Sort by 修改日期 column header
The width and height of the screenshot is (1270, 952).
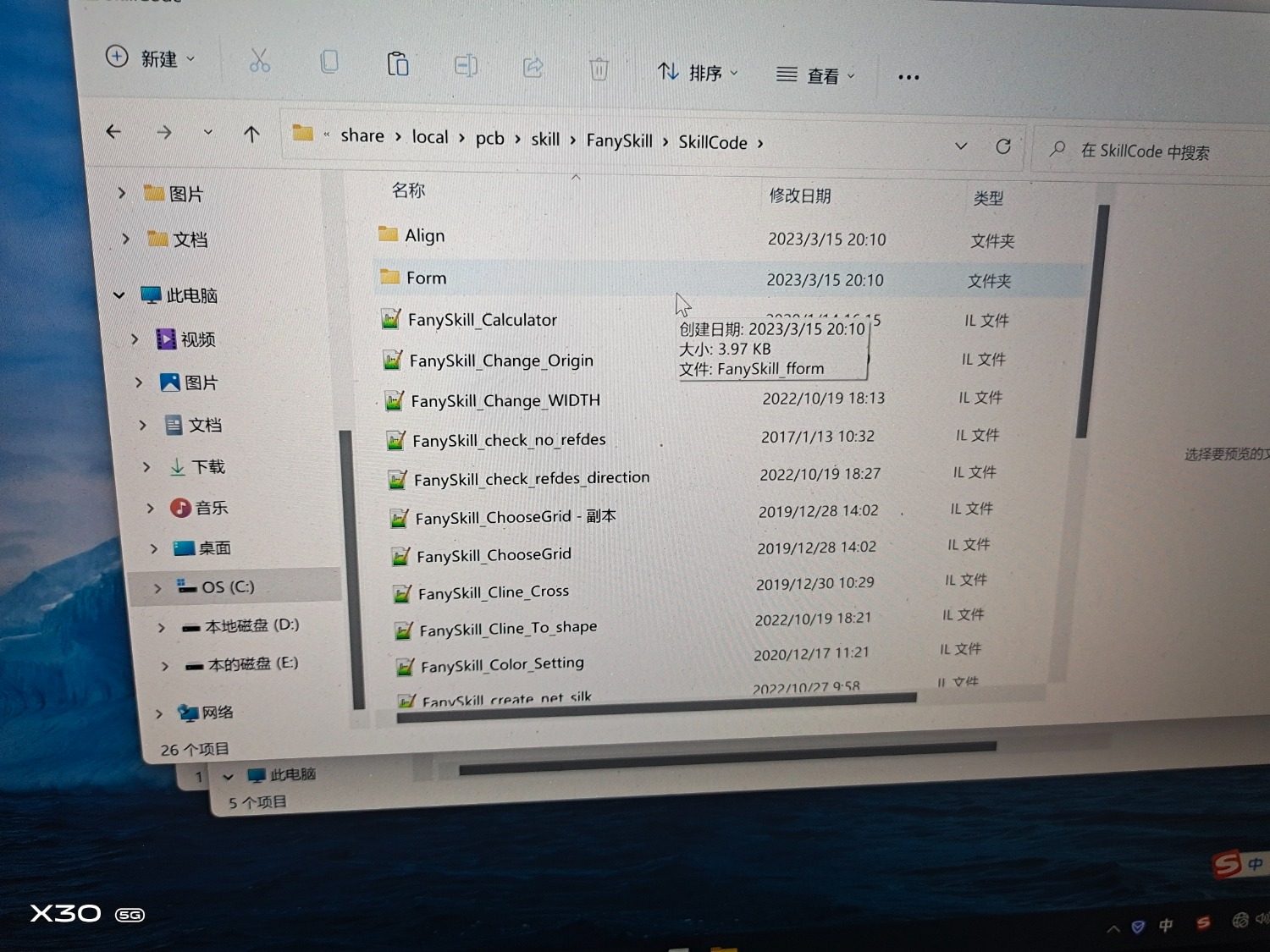800,196
